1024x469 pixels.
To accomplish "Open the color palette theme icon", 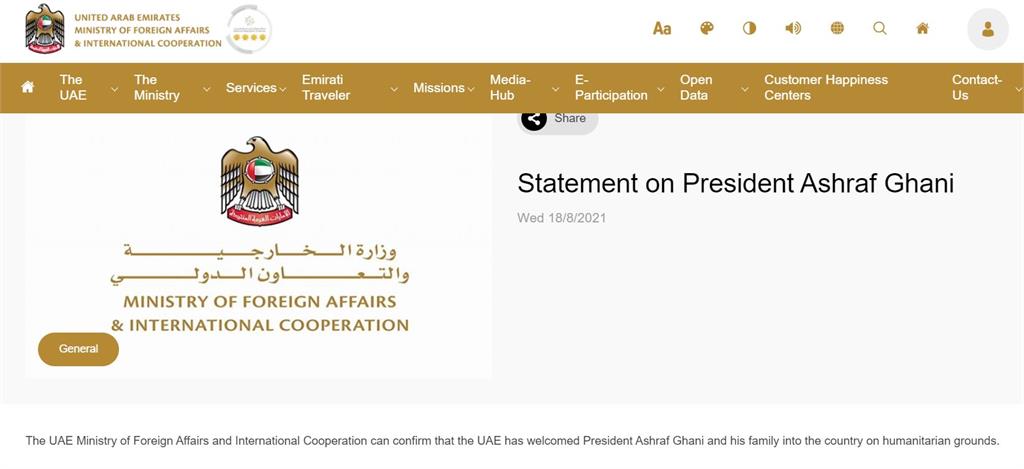I will coord(707,28).
